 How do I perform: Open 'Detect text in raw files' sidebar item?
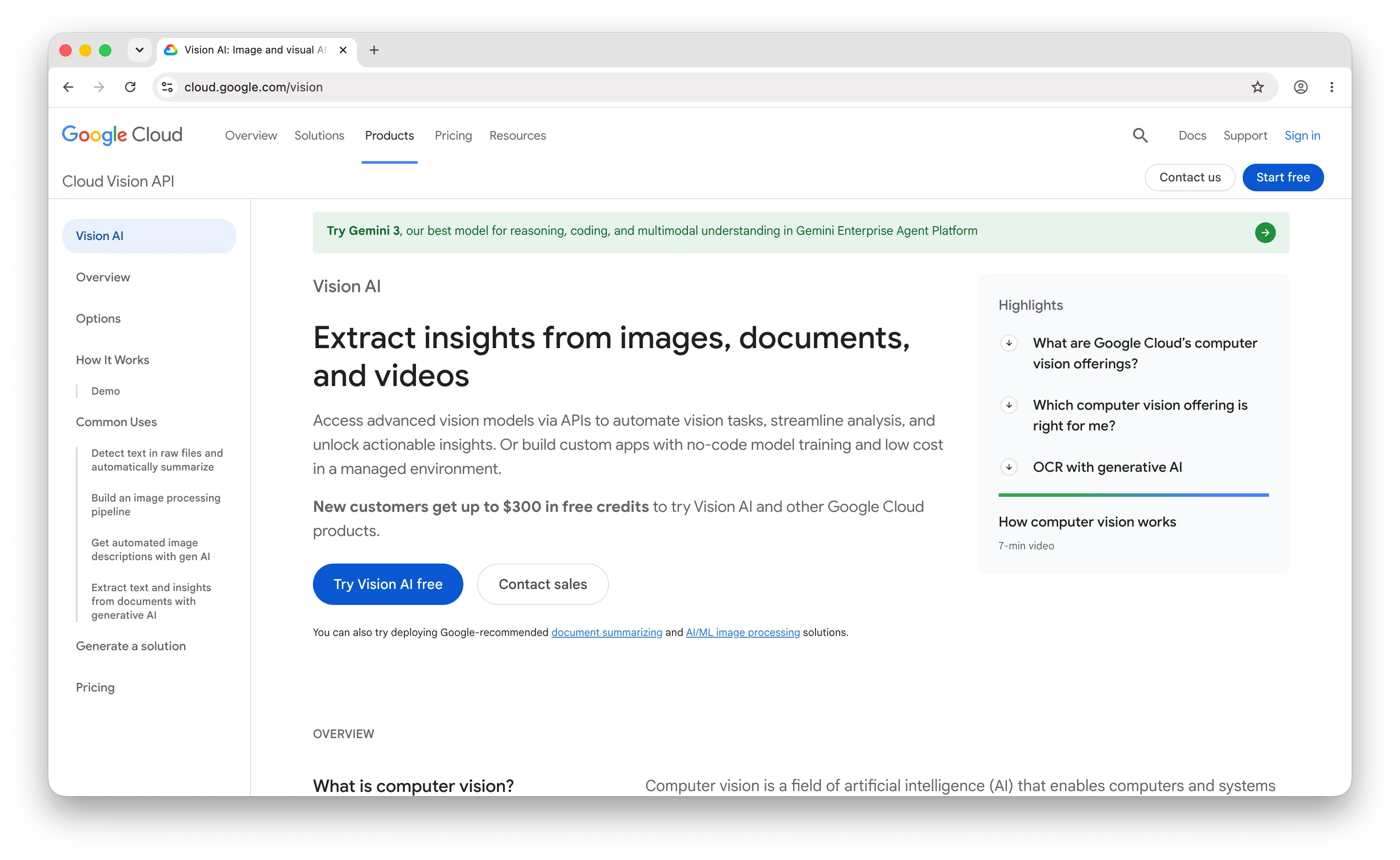coord(157,460)
